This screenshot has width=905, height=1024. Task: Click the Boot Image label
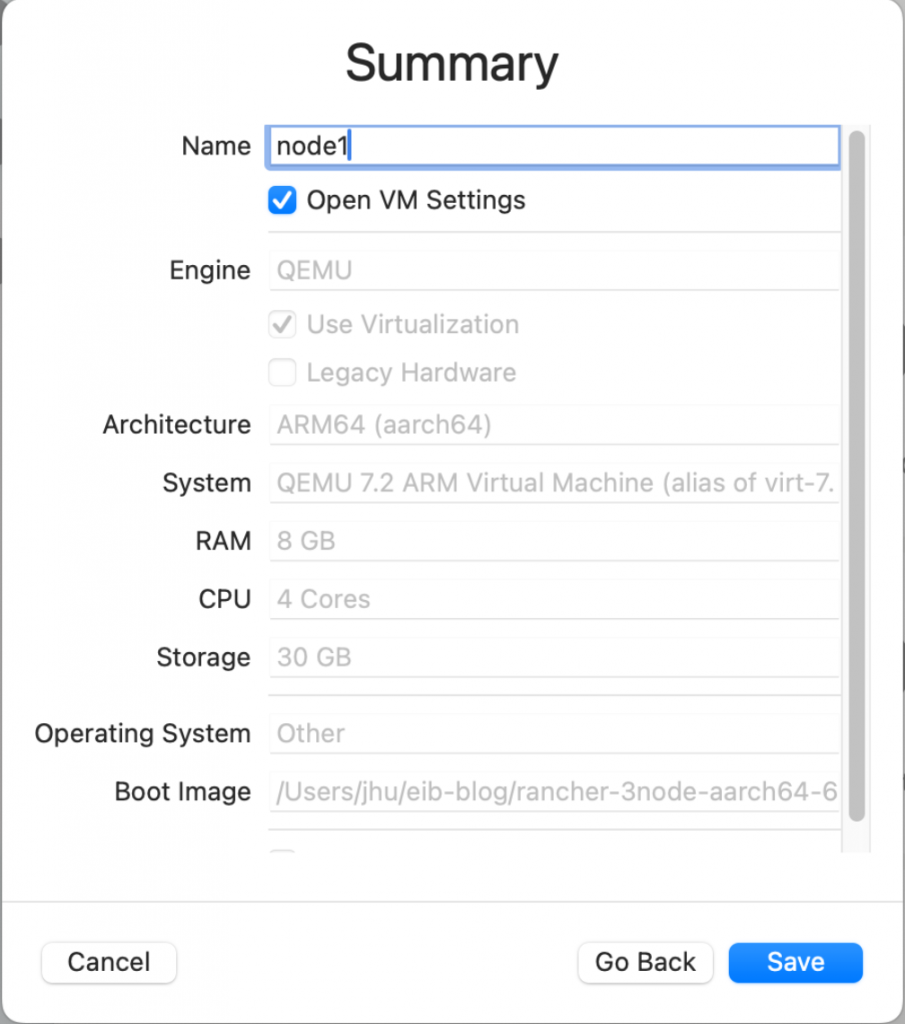pyautogui.click(x=182, y=792)
